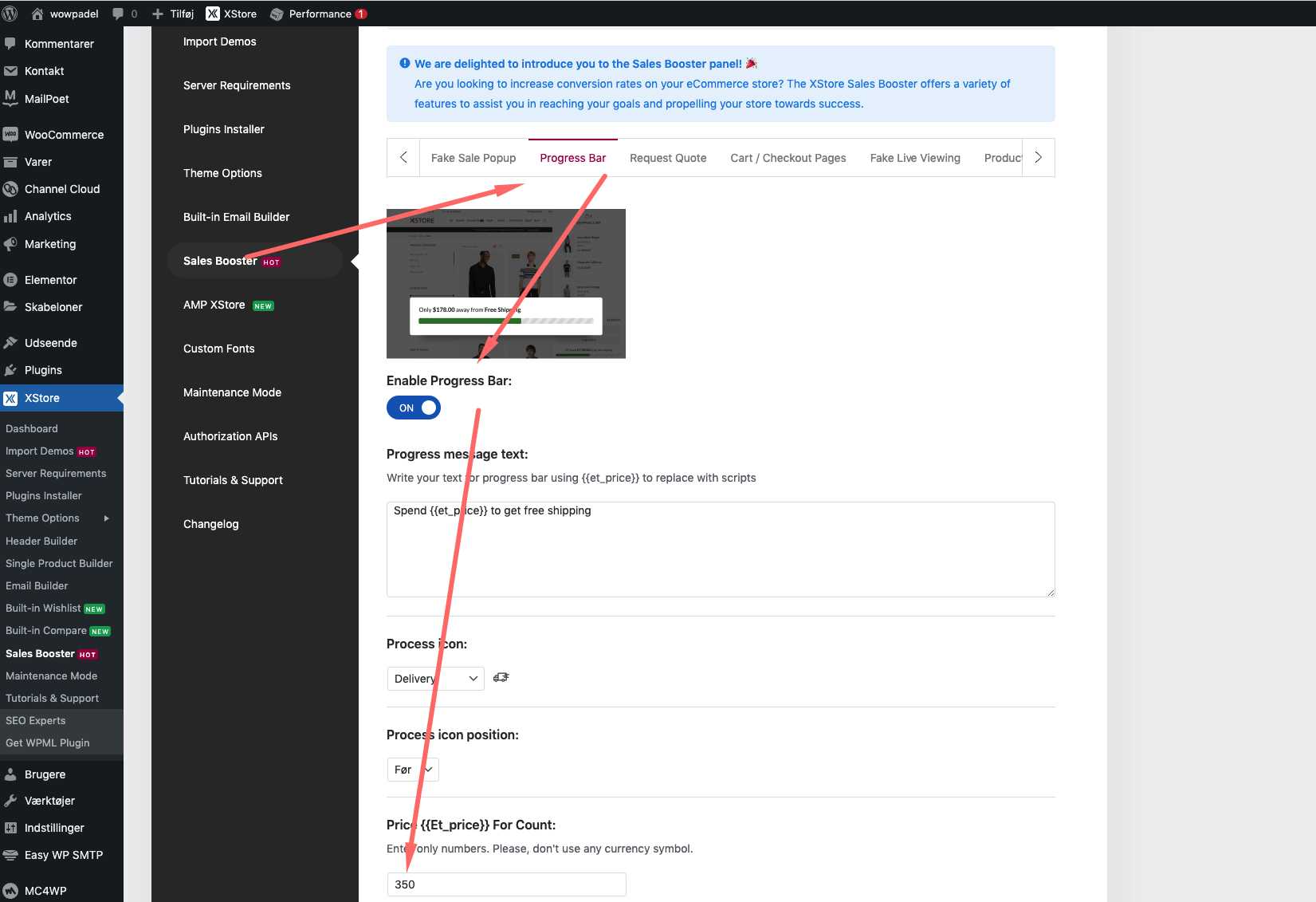Open Email Builder in the XStore submenu

(x=37, y=585)
